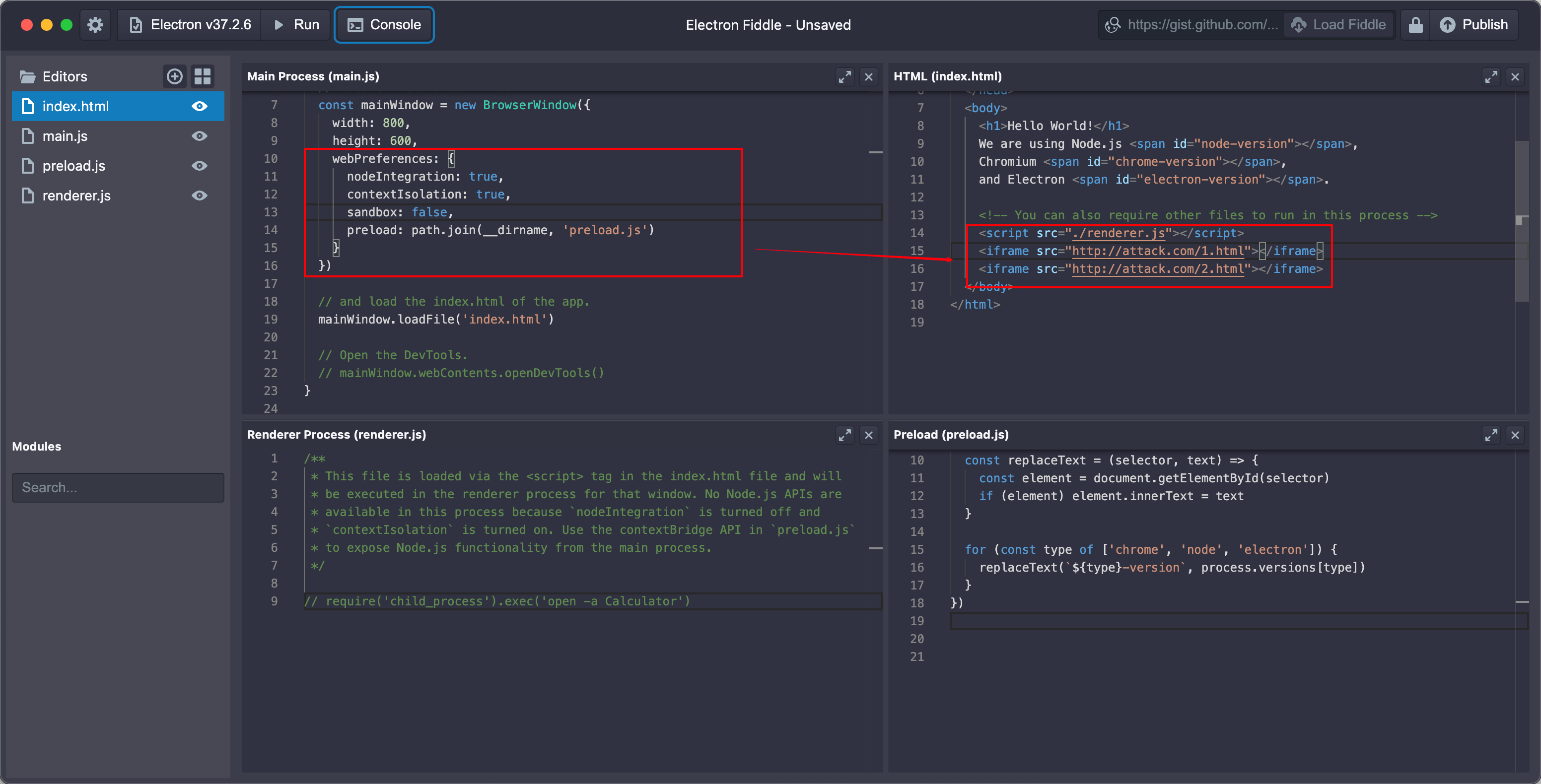The width and height of the screenshot is (1541, 784).
Task: Click the process.versions[type] line in preload.js
Action: (x=1173, y=567)
